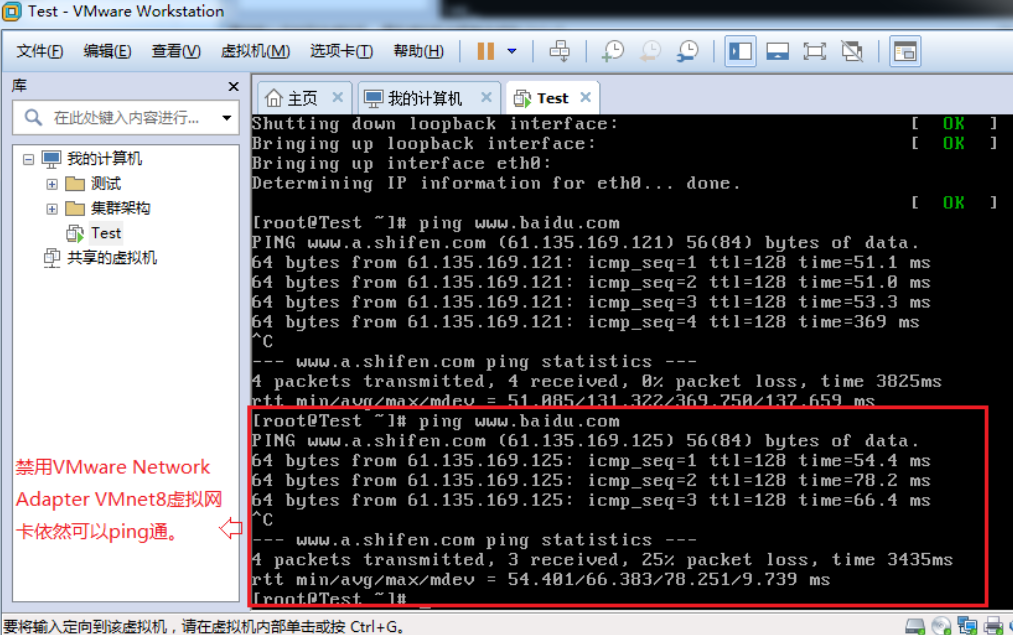Click the hard disk status bar icon
This screenshot has height=635, width=1013.
coord(915,625)
